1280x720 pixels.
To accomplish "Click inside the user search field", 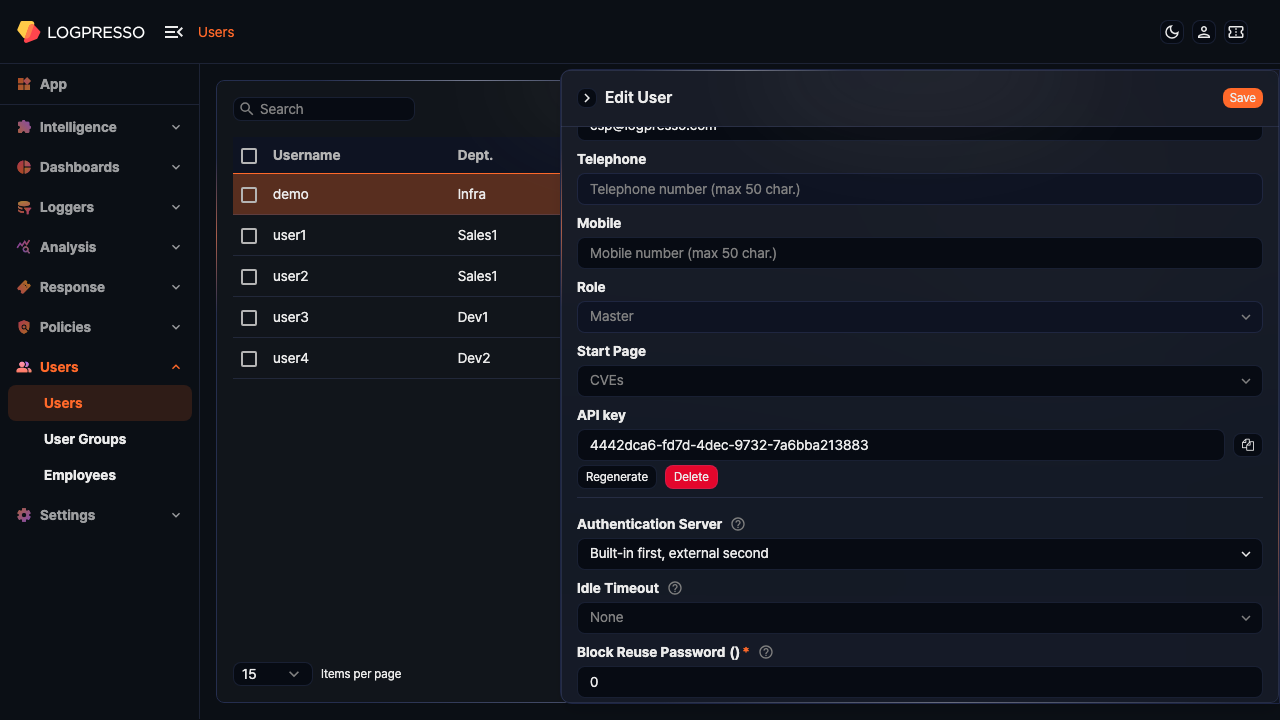I will click(x=323, y=108).
